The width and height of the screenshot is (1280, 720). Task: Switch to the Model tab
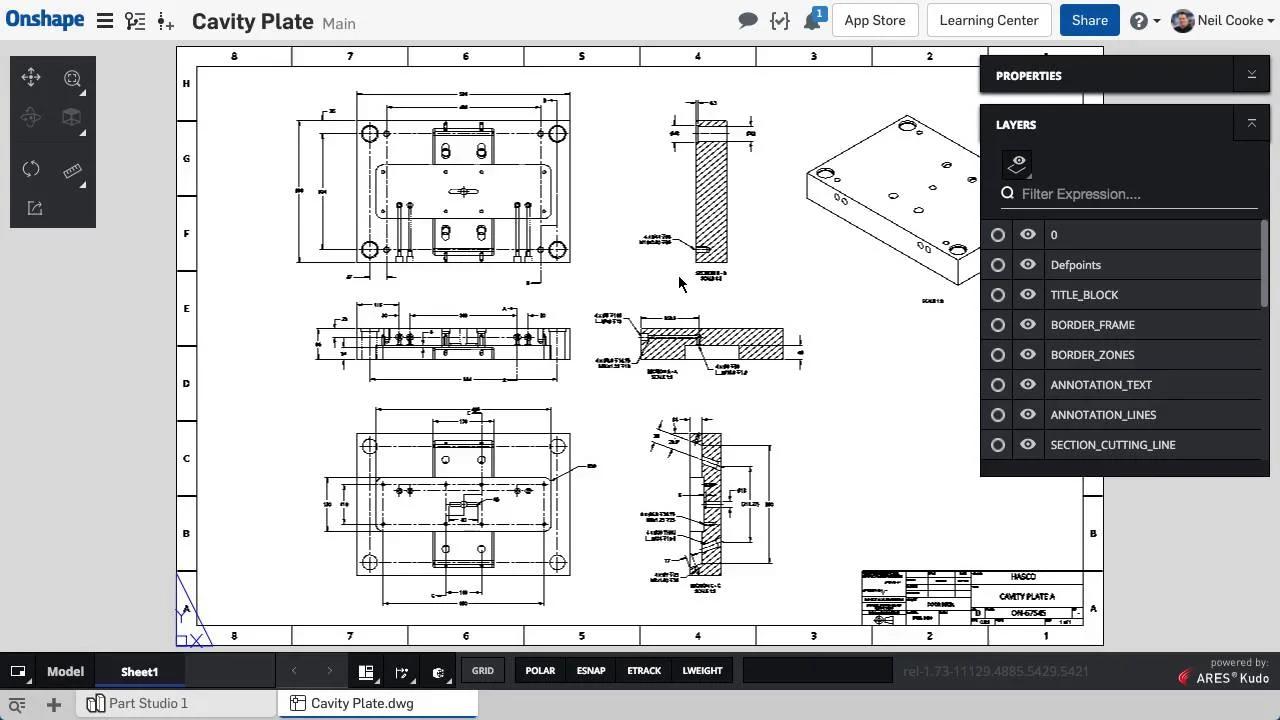[x=65, y=672]
